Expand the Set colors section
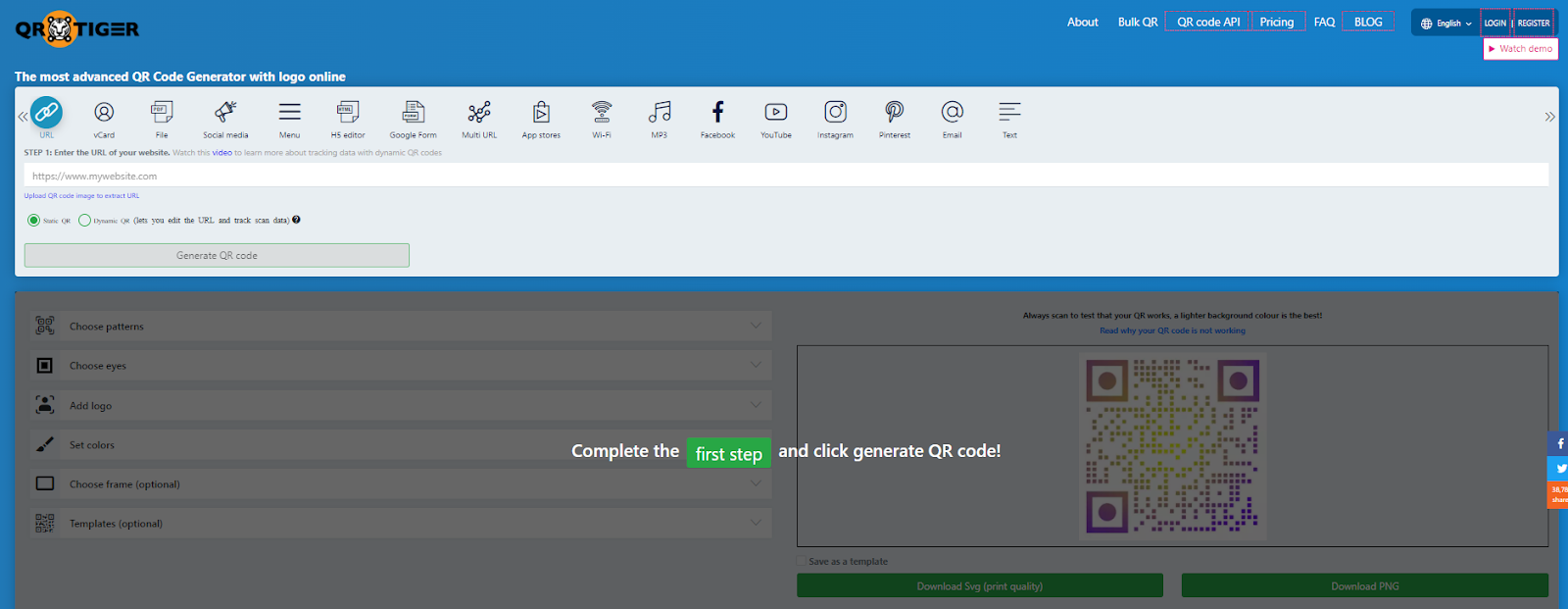 pyautogui.click(x=400, y=444)
